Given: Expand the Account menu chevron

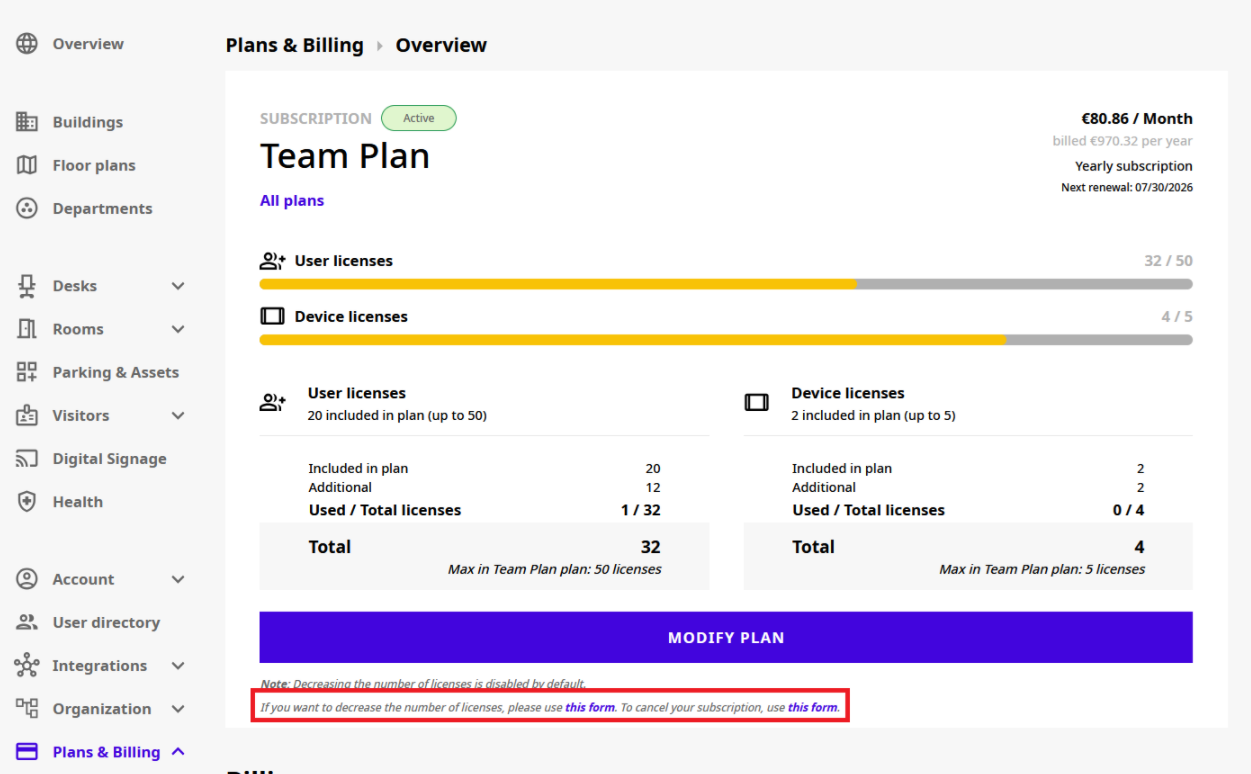Looking at the screenshot, I should tap(178, 579).
